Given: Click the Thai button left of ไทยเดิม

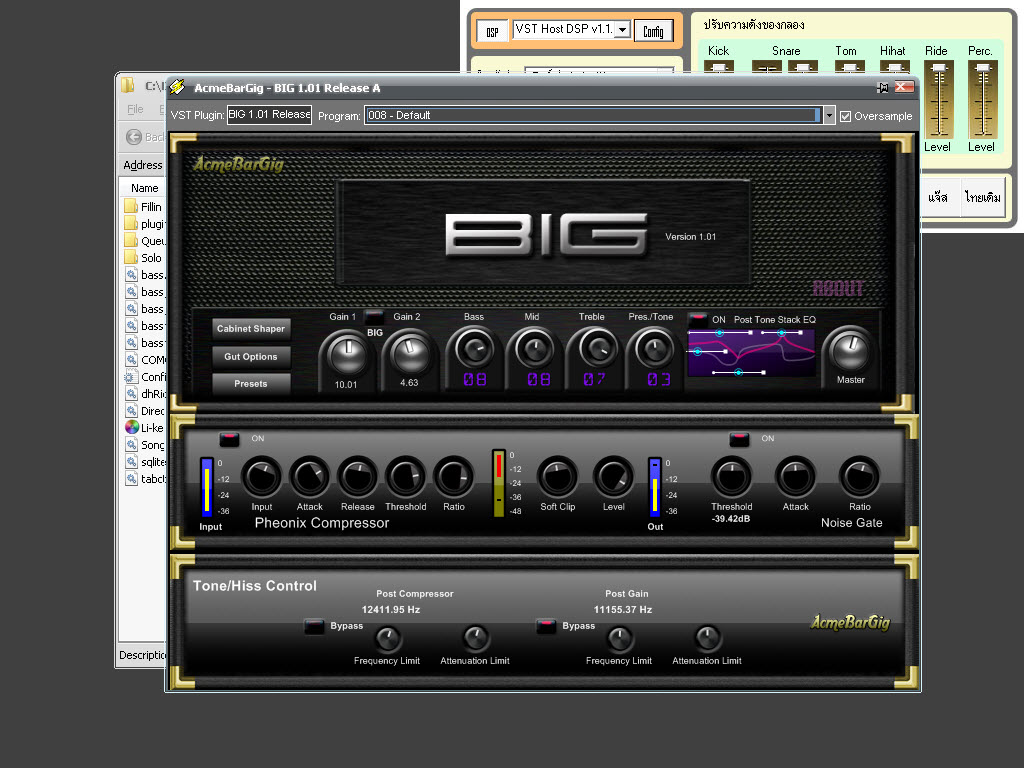Looking at the screenshot, I should coord(938,197).
